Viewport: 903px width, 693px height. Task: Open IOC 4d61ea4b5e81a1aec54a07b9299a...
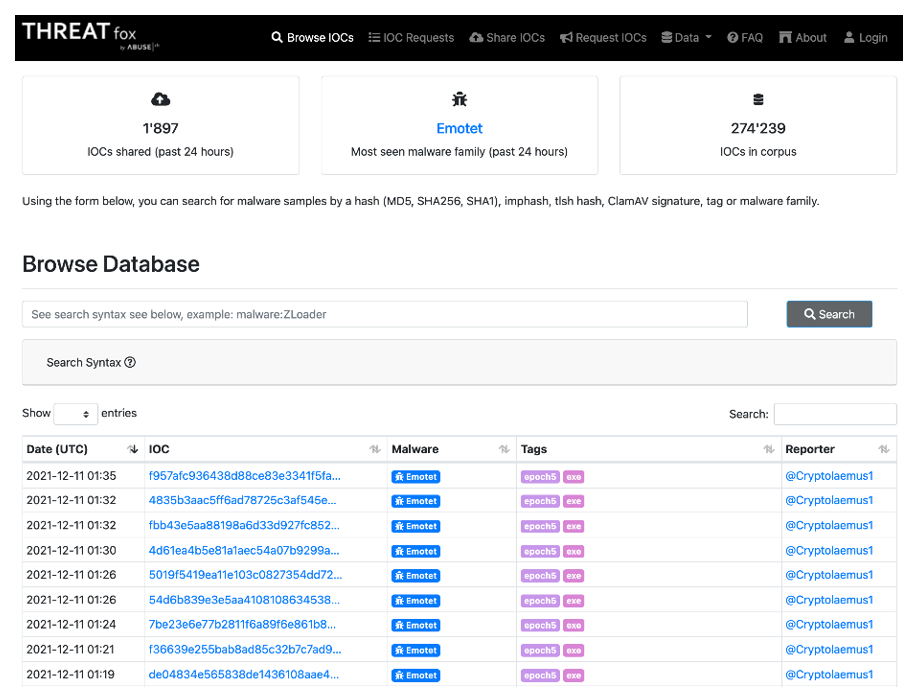pos(244,551)
